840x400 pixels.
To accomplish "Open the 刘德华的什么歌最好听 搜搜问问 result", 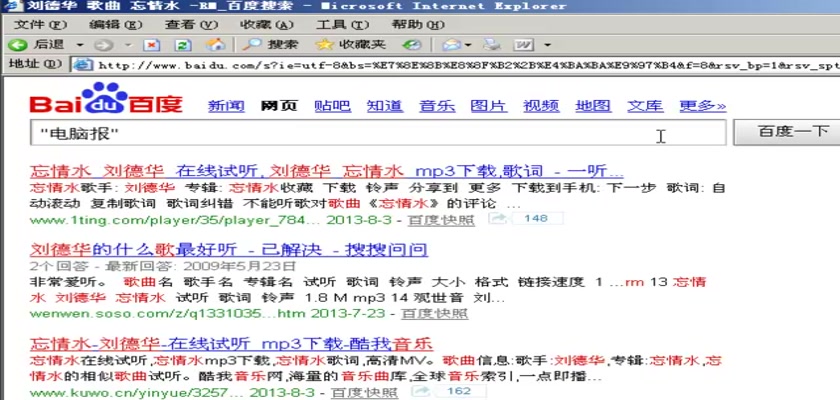I will tap(229, 250).
